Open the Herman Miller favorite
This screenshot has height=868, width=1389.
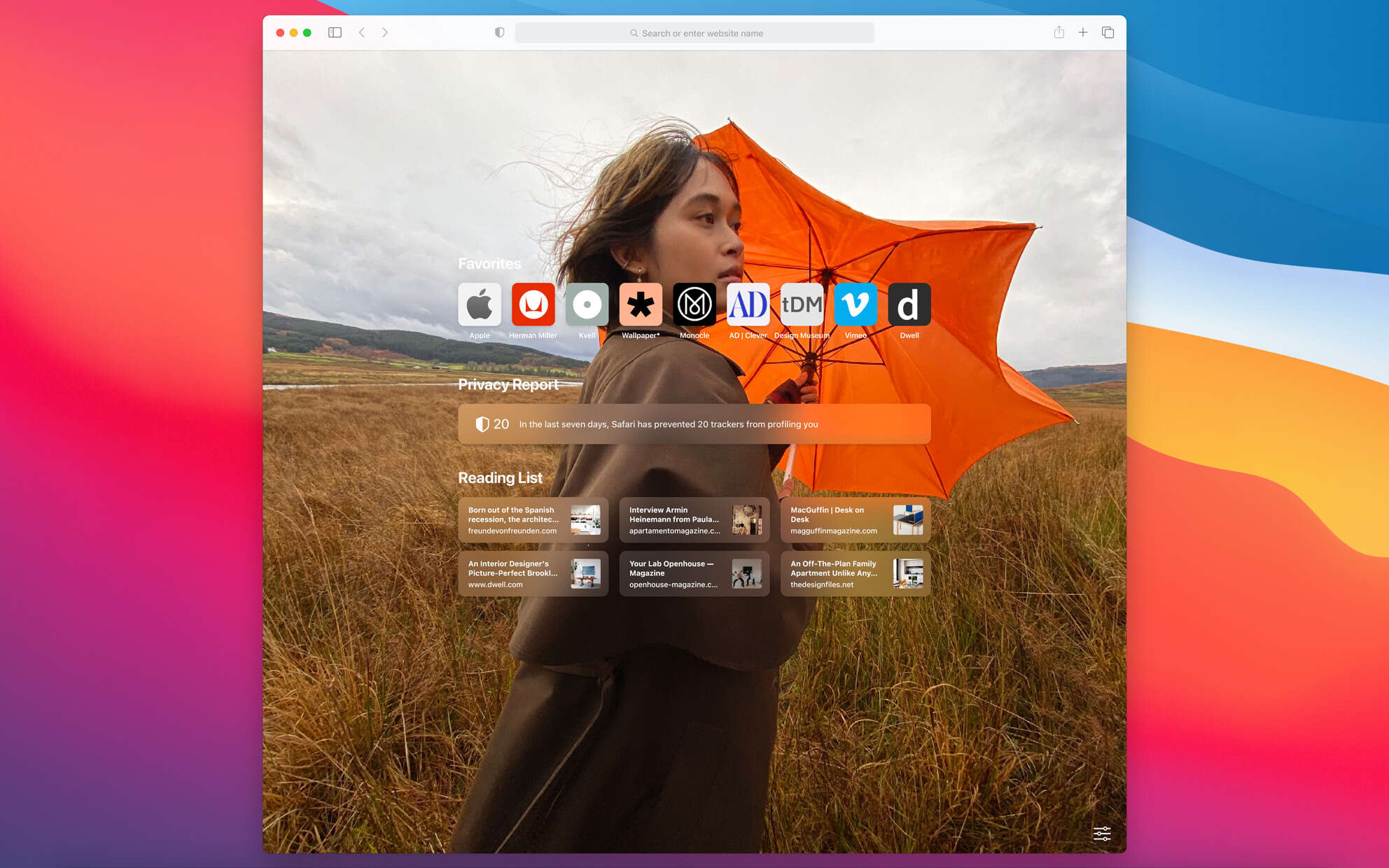pyautogui.click(x=533, y=304)
